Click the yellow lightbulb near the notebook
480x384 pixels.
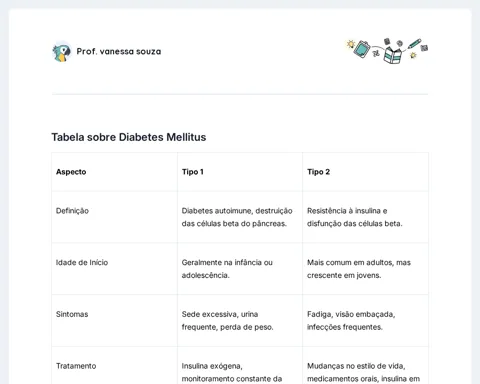click(x=350, y=44)
